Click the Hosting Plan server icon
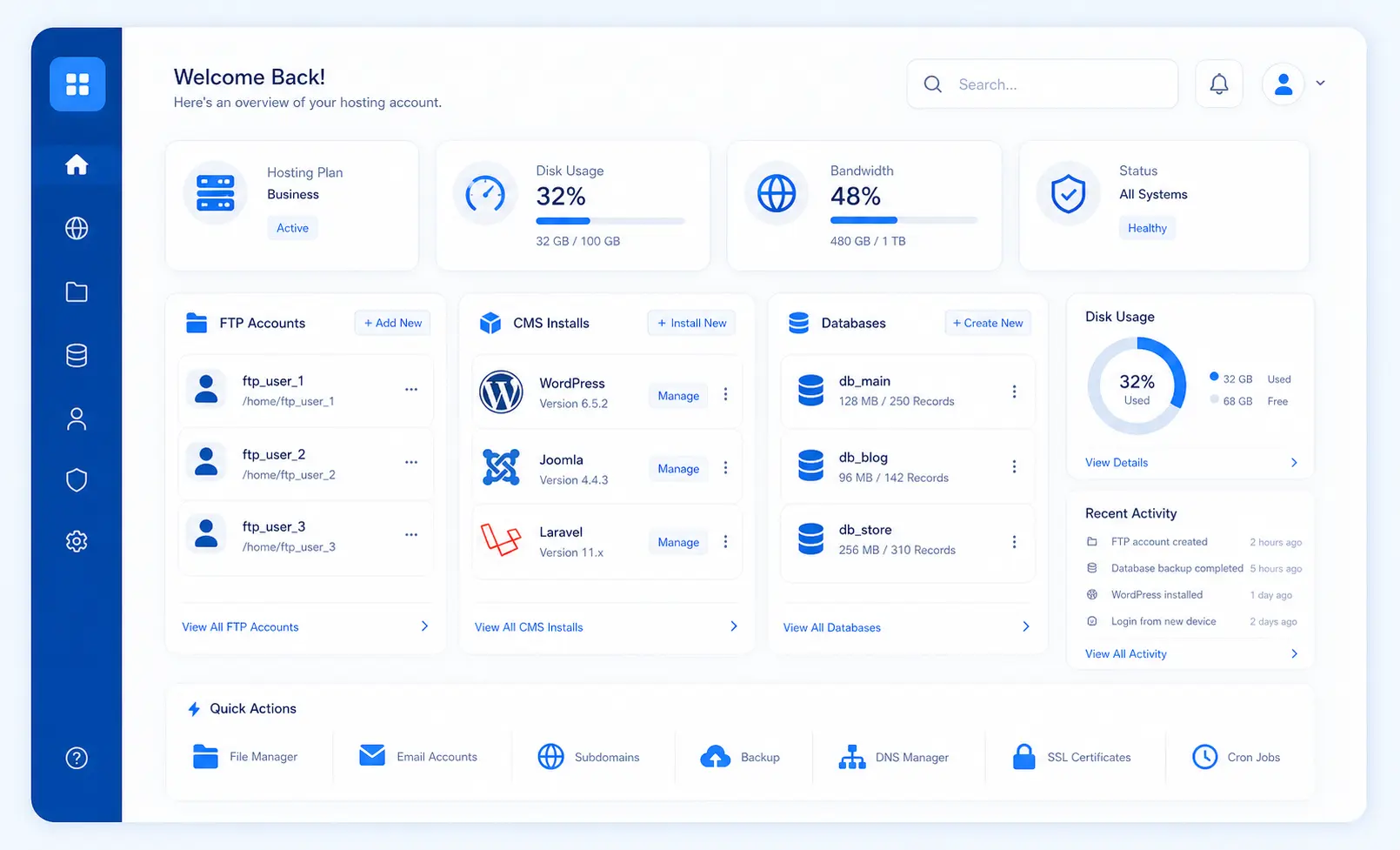The width and height of the screenshot is (1400, 850). tap(216, 193)
